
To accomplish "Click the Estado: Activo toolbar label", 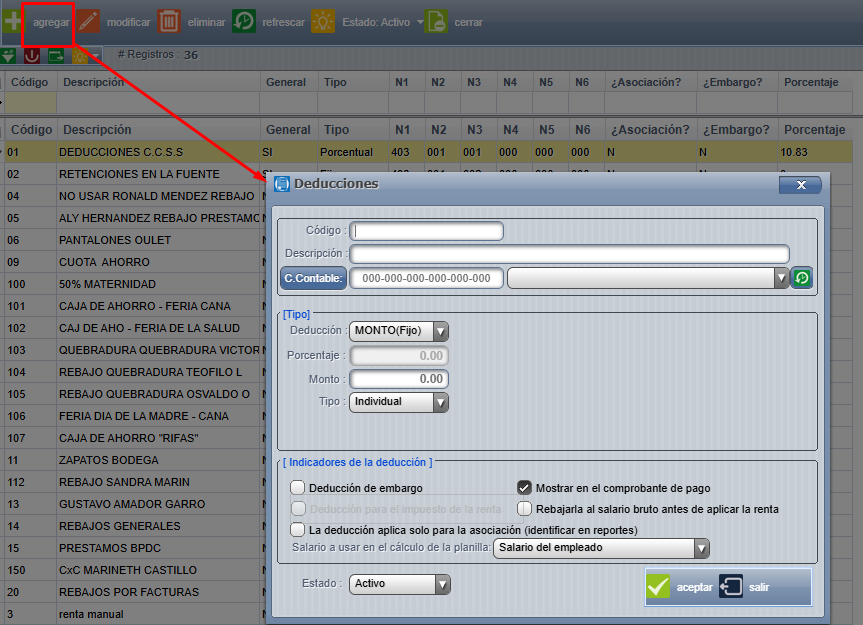I will pyautogui.click(x=376, y=23).
